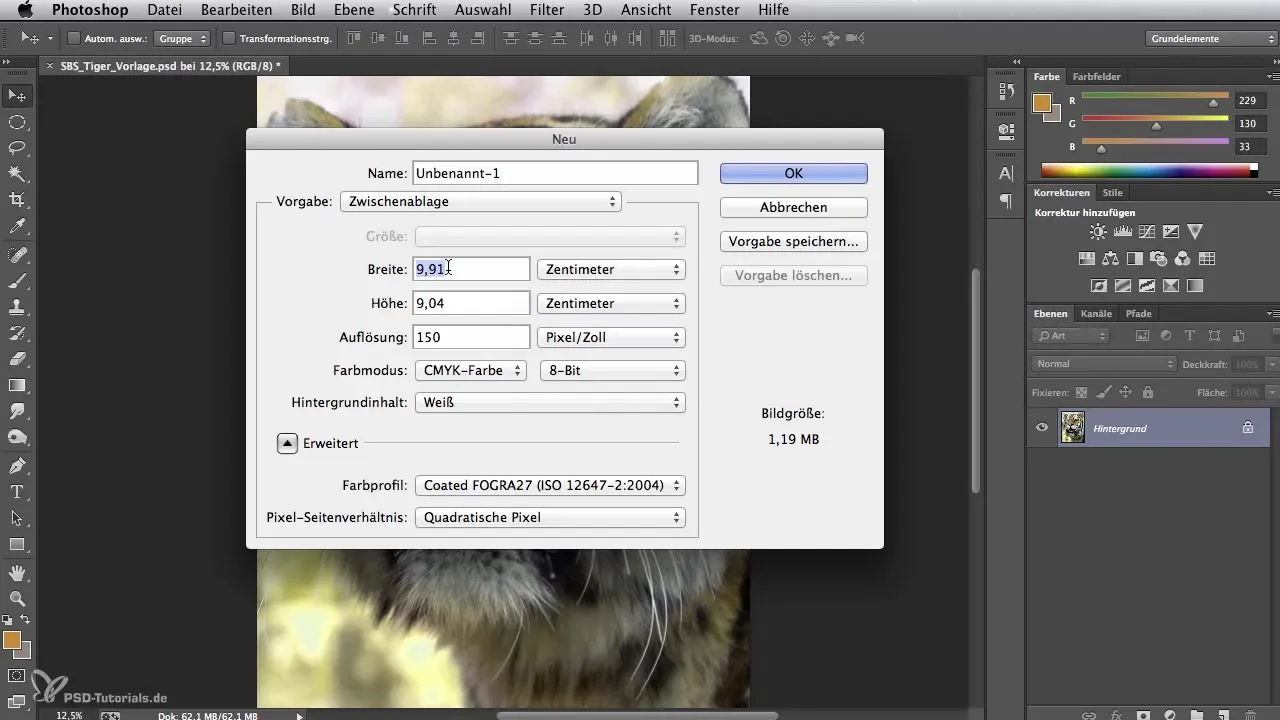Open the Auflösung unit Pixel/Zoll dropdown
Image resolution: width=1280 pixels, height=720 pixels.
pyautogui.click(x=611, y=337)
